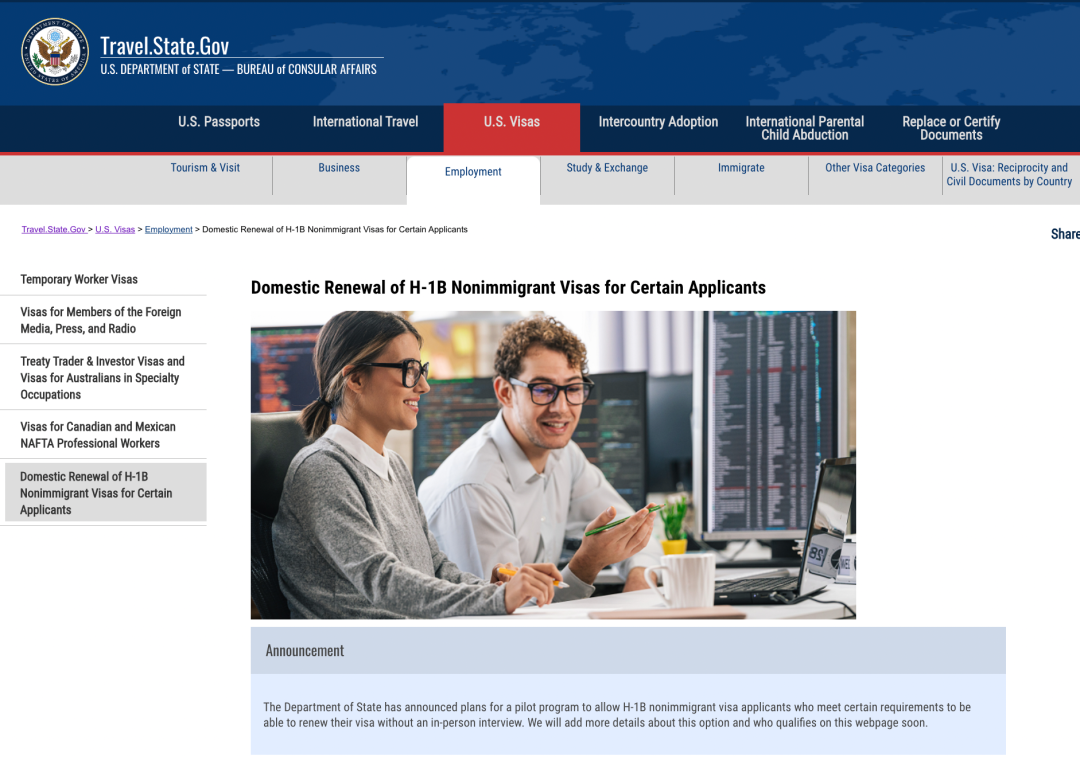
Task: Click the photo of two workers at computers
Action: click(x=553, y=465)
